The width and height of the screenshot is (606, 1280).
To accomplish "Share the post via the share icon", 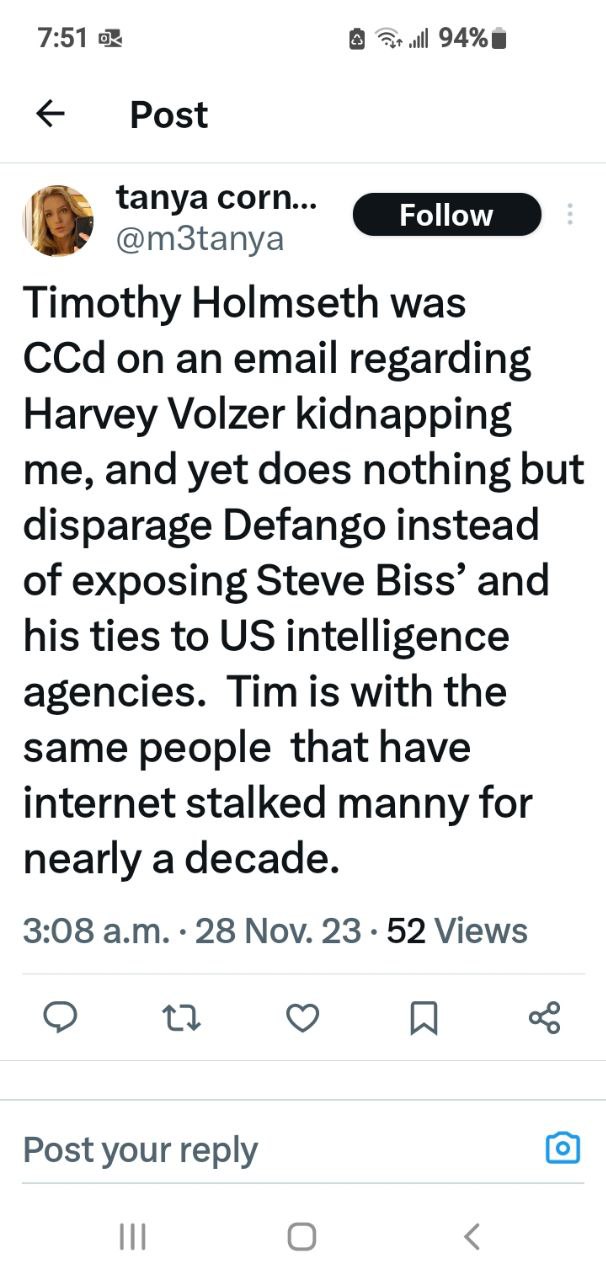I will tap(544, 1018).
